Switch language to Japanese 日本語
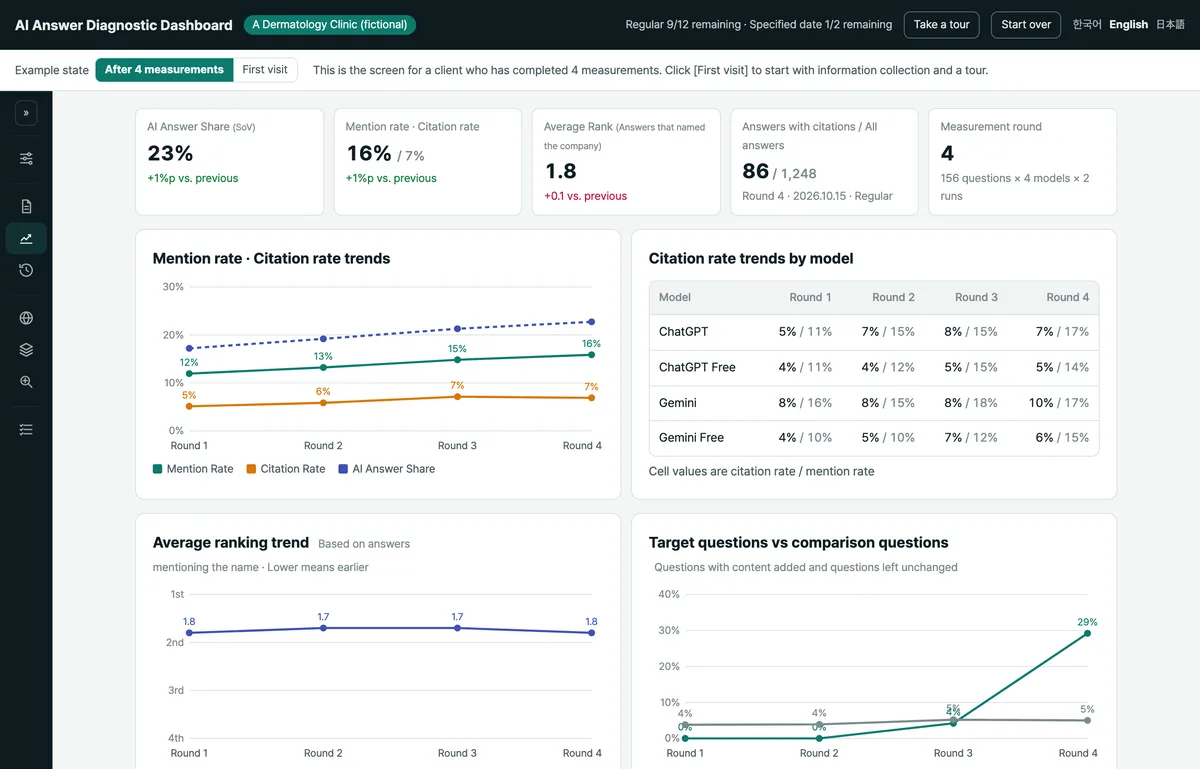 coord(1170,25)
